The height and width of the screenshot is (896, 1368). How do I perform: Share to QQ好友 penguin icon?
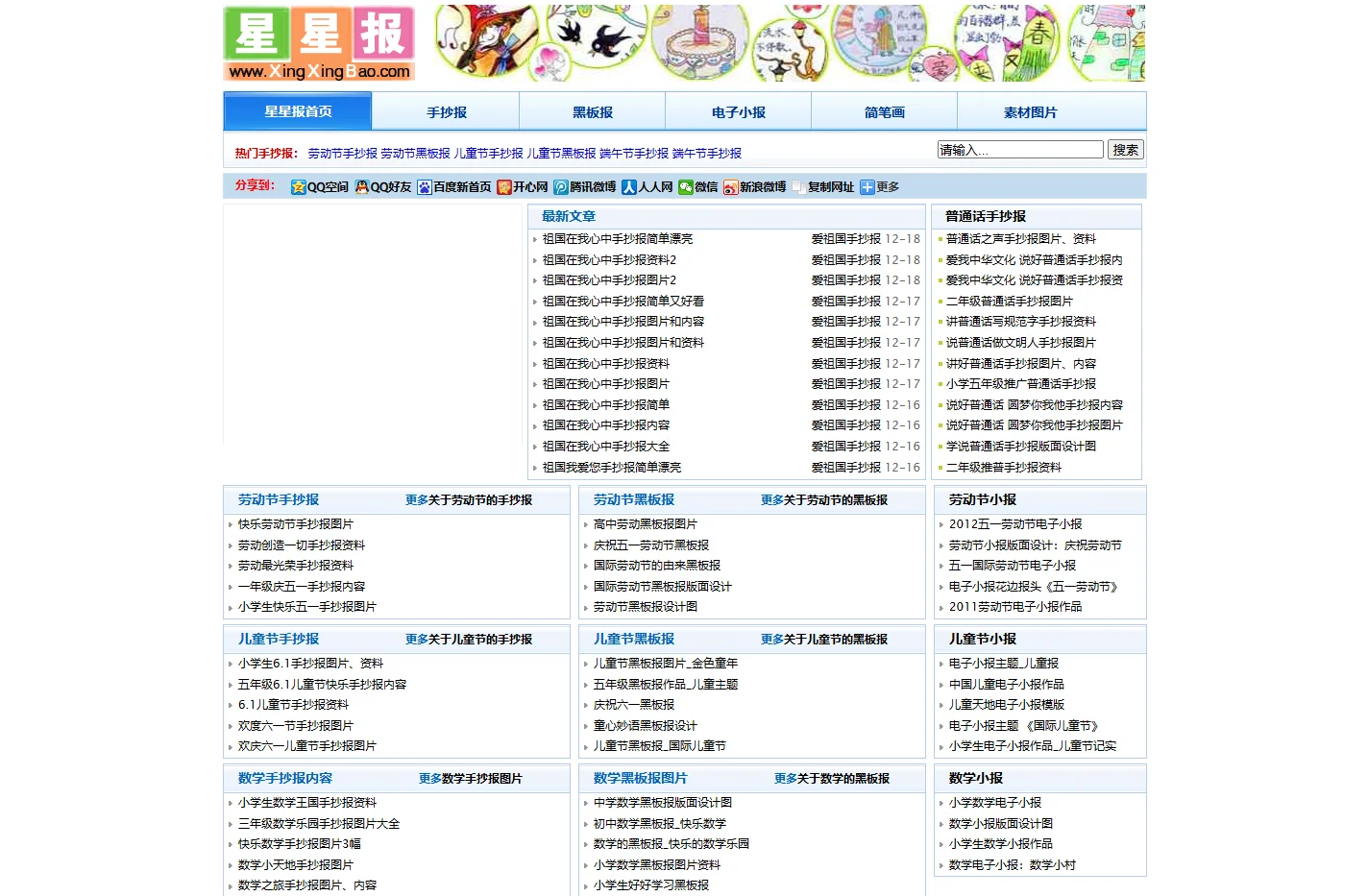362,187
